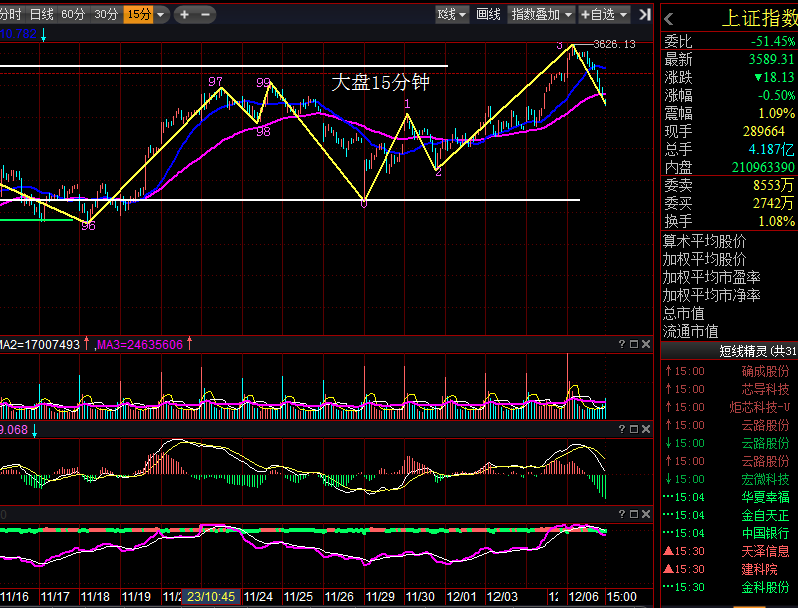The image size is (798, 608).
Task: Open 天泽信息 alert row
Action: click(729, 551)
